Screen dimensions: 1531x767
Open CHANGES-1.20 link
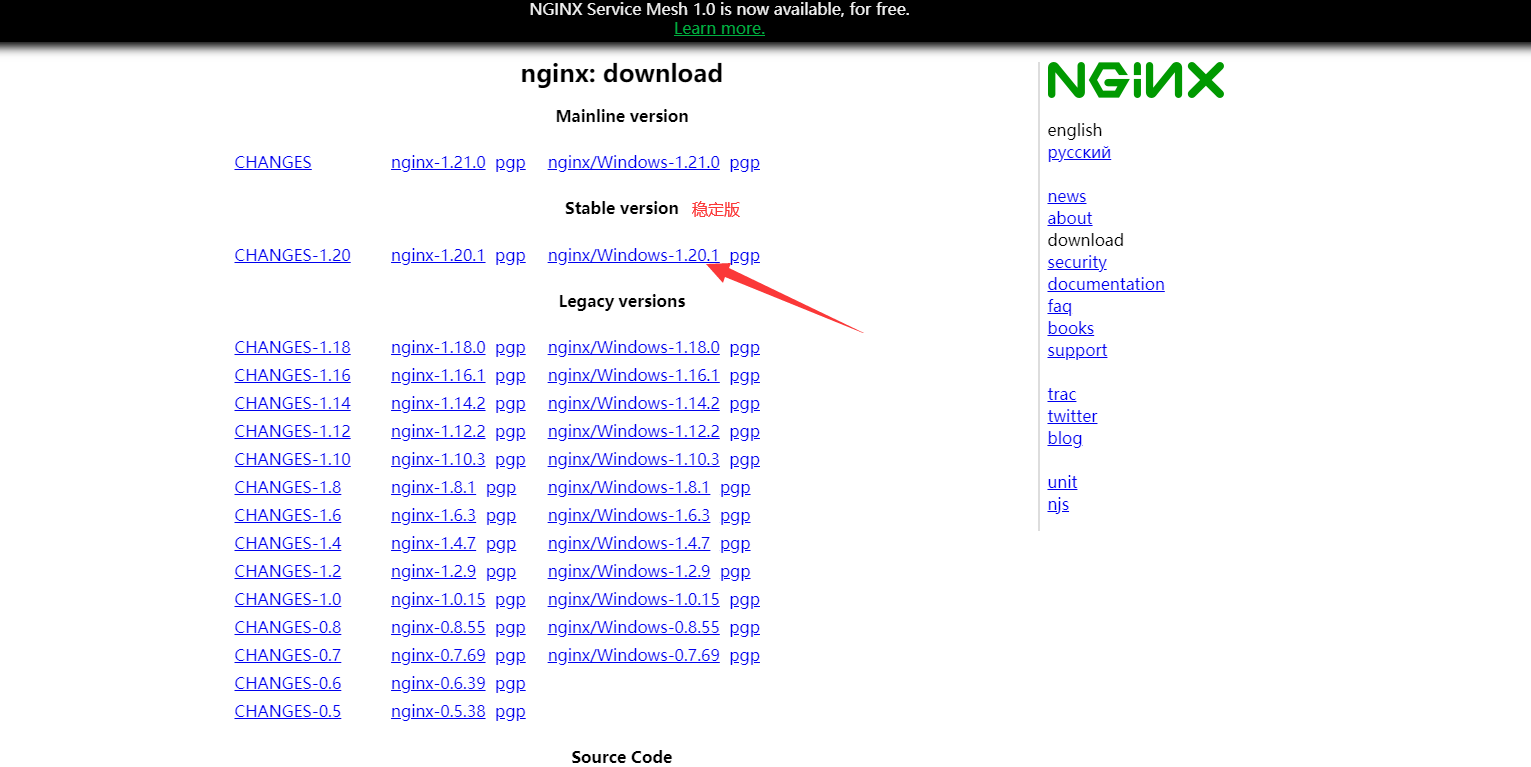pos(292,255)
